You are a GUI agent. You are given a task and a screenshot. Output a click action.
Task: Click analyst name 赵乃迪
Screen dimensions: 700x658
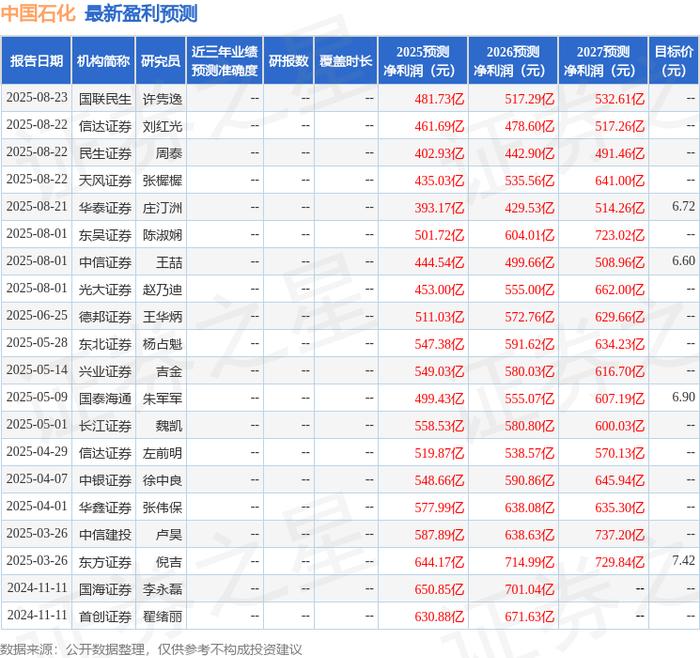pos(162,289)
